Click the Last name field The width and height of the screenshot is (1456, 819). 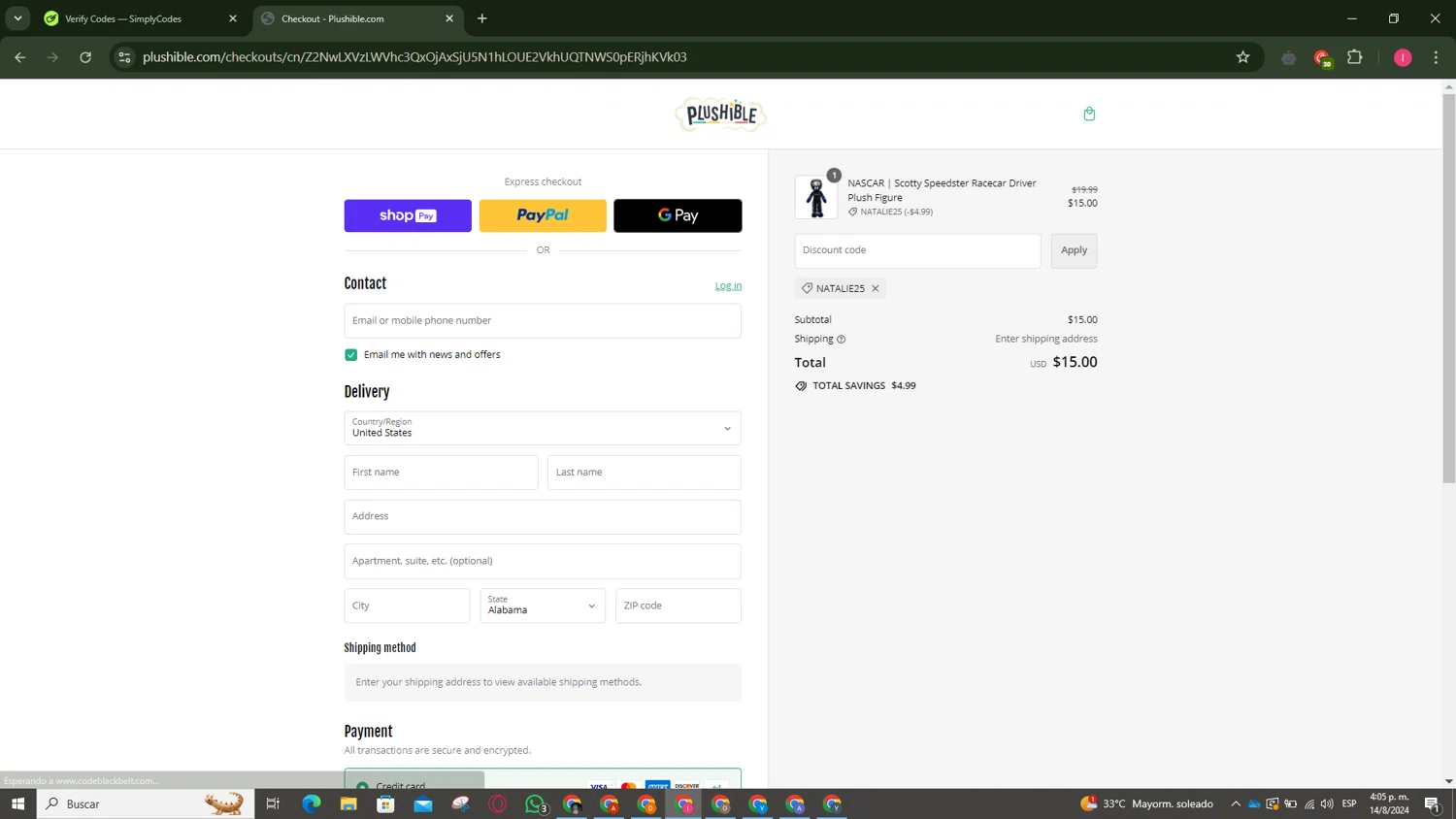645,473
